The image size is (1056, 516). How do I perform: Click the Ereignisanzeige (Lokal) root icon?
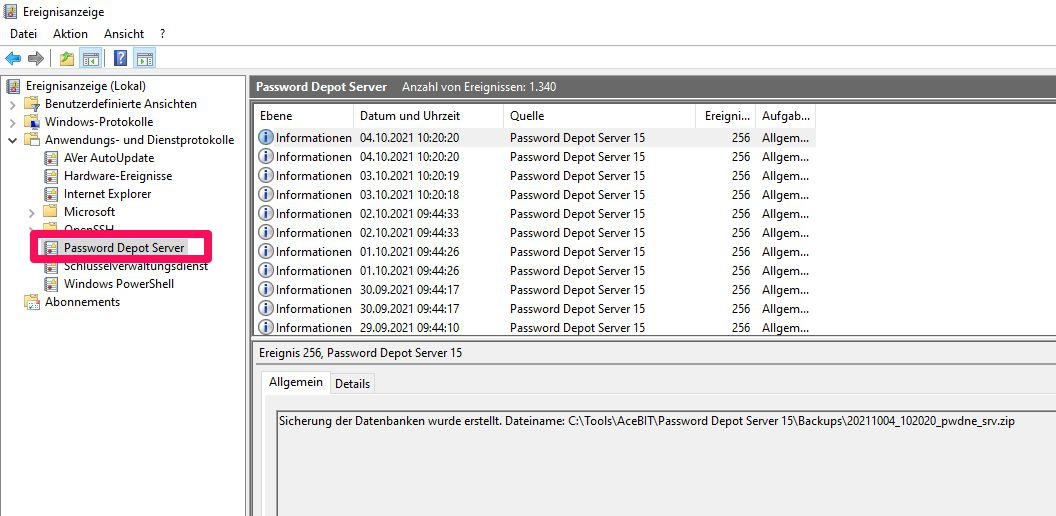(13, 86)
